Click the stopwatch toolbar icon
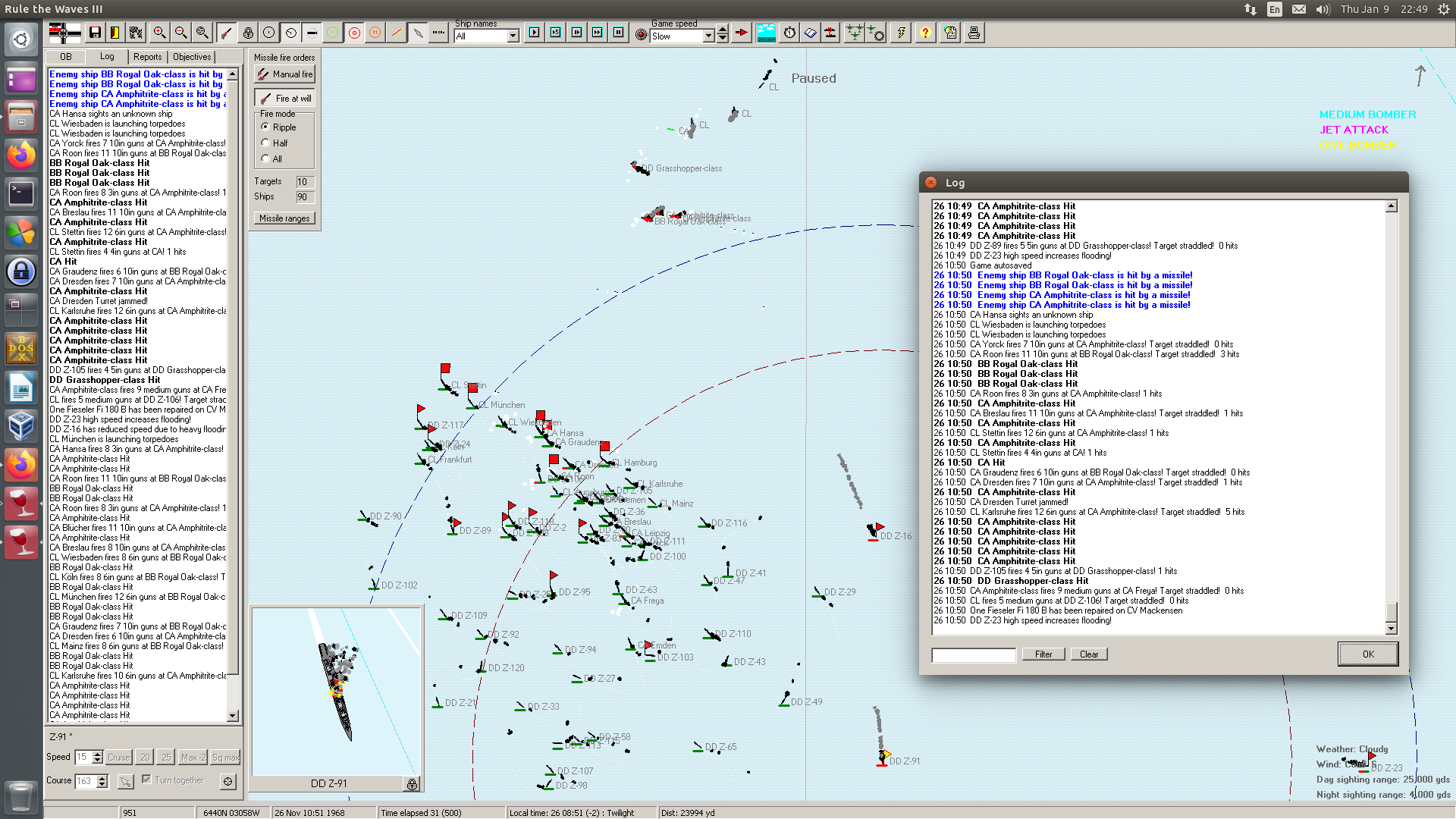 tap(790, 33)
